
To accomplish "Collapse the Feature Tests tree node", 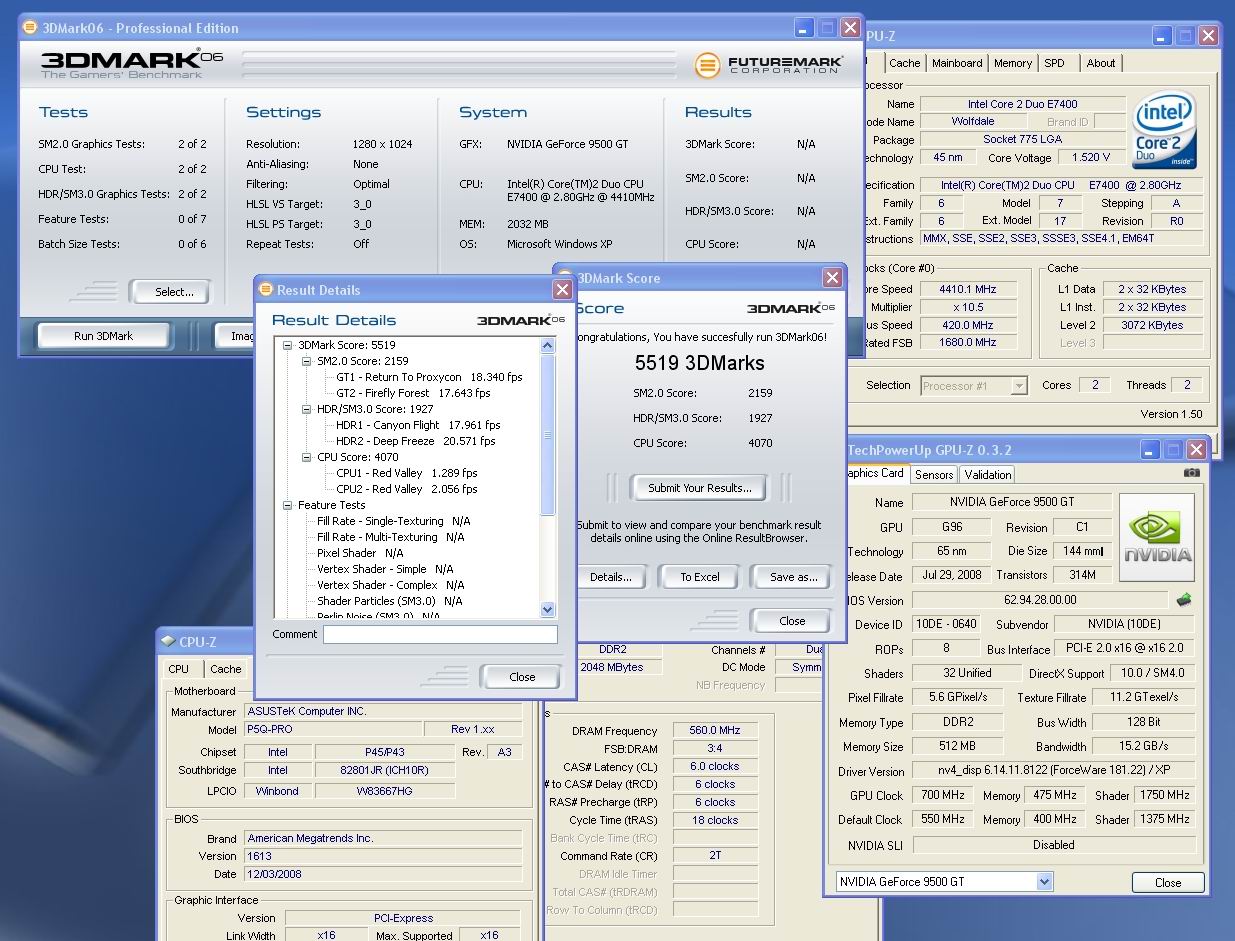I will 287,505.
